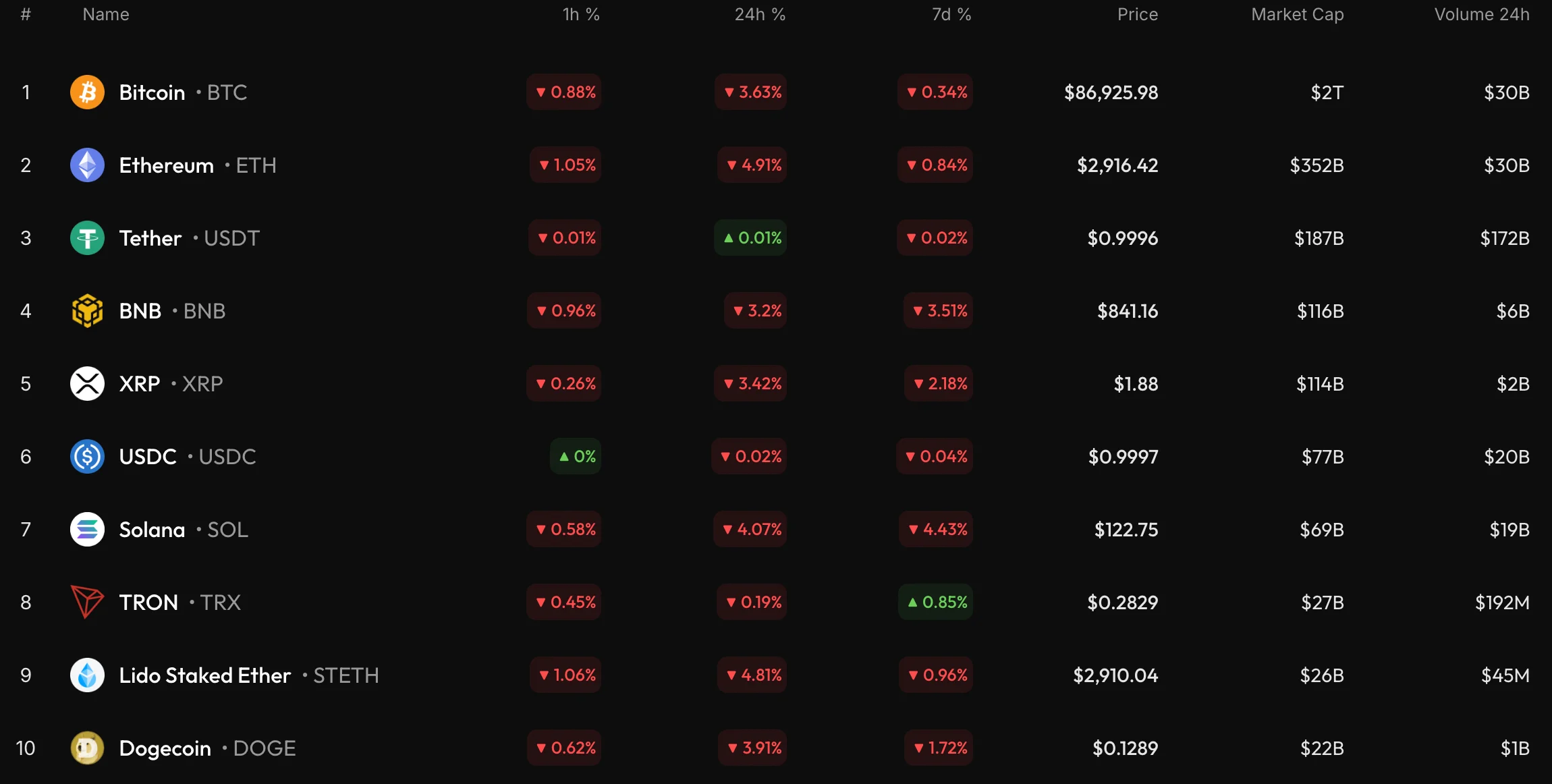Click the green Tether logo icon
Viewport: 1552px width, 784px height.
point(87,238)
